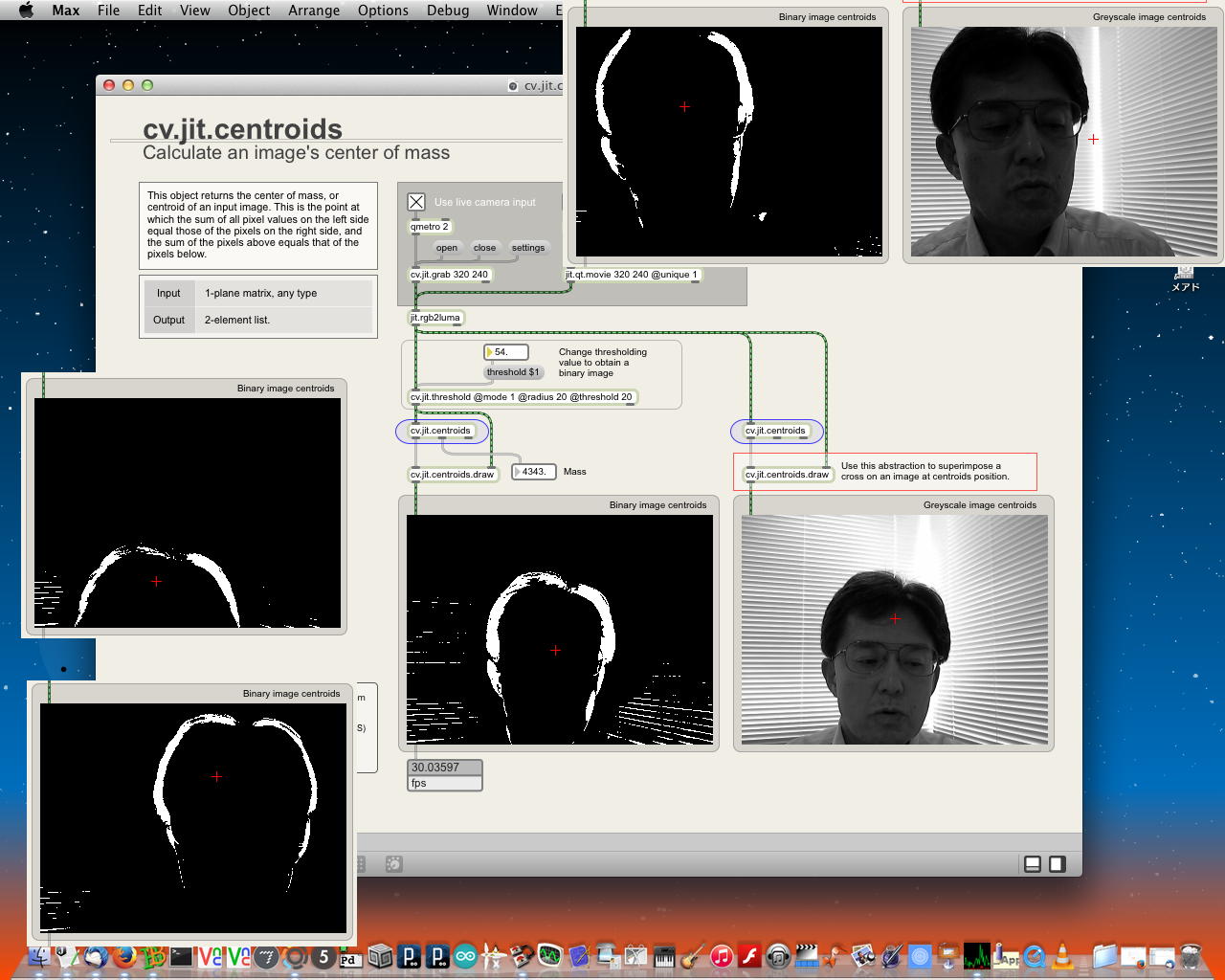Select the jit.rgb2luma object
This screenshot has width=1225, height=980.
point(436,318)
